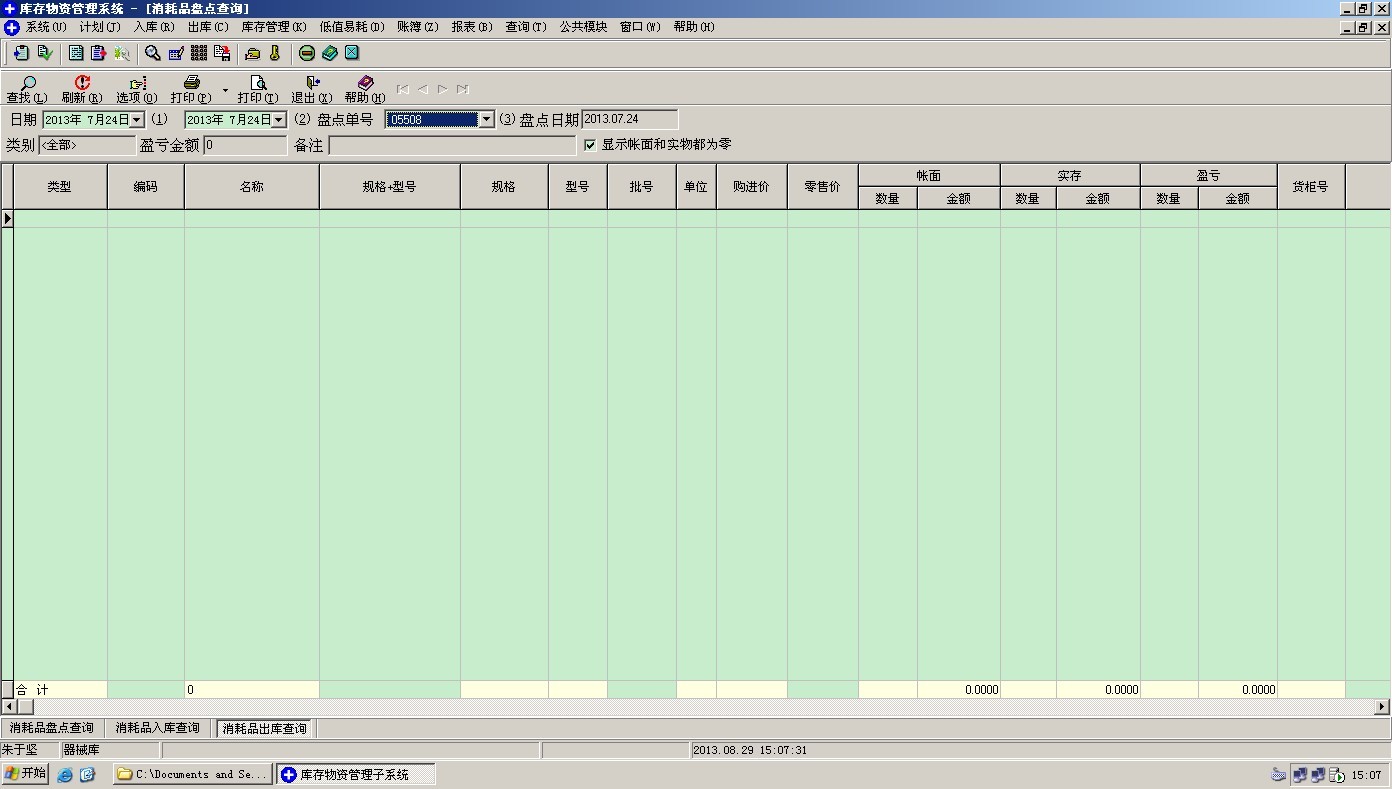This screenshot has height=789, width=1392.
Task: Click the blue table with pencil icon
Action: click(x=176, y=53)
